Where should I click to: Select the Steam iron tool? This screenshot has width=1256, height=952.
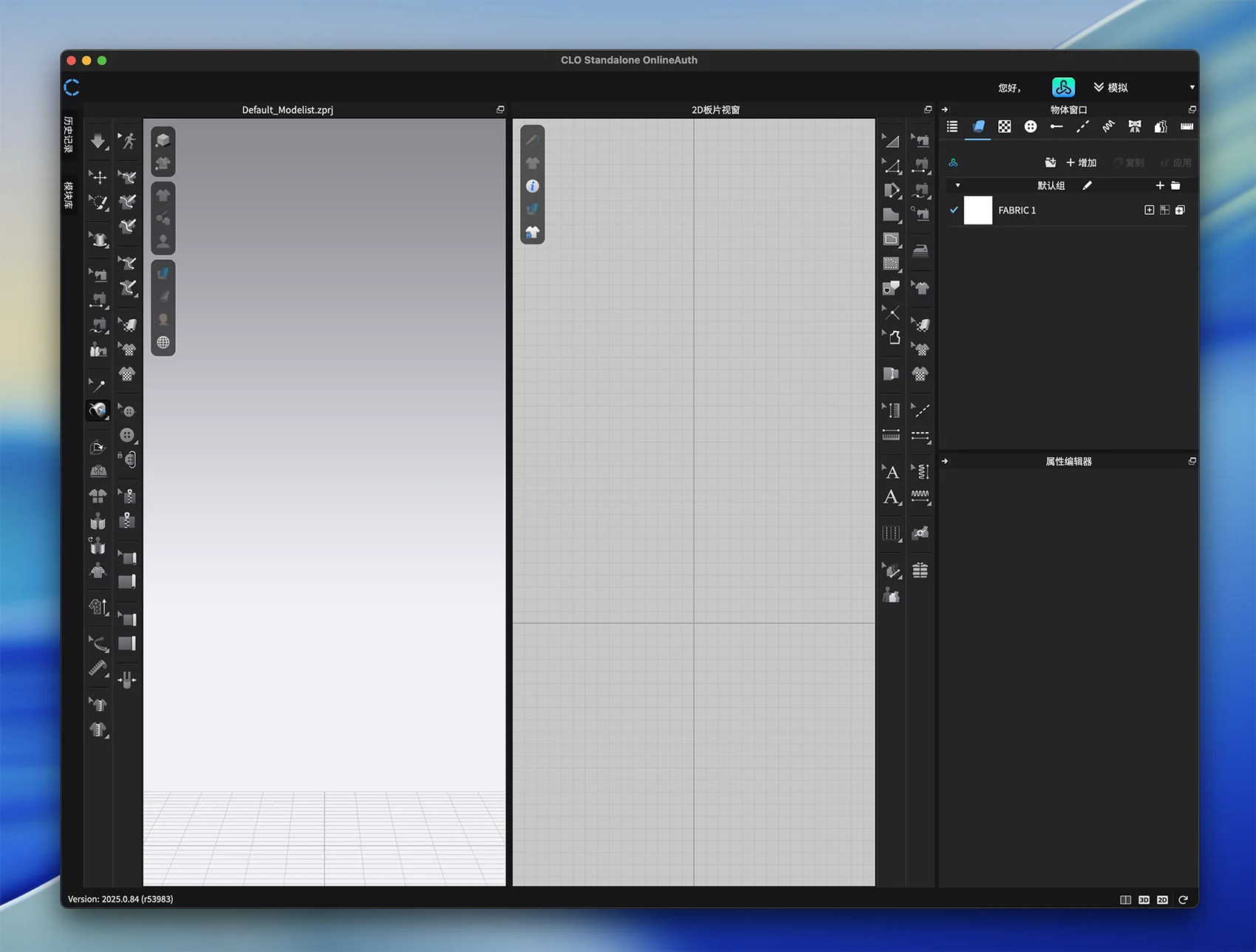[x=920, y=250]
